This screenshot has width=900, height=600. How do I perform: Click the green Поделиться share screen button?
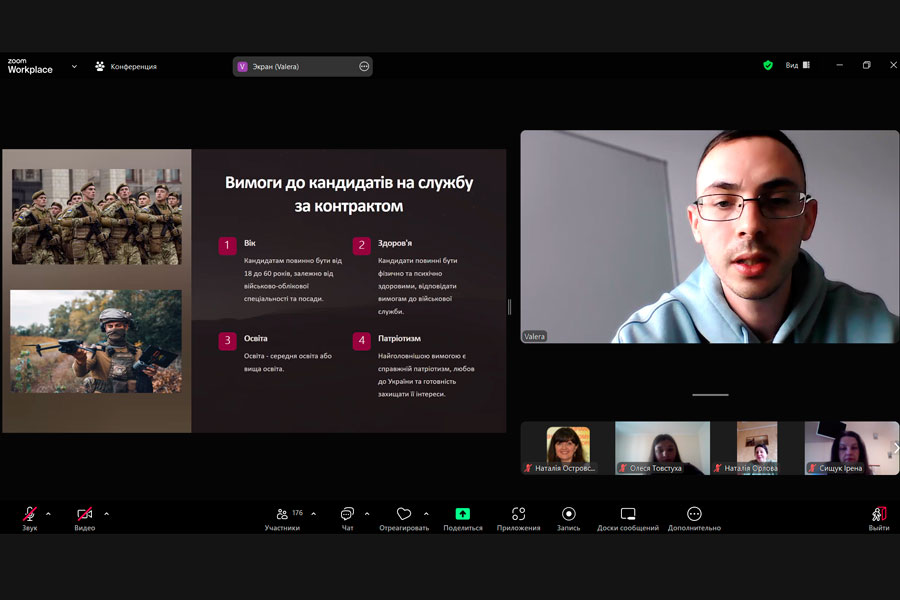[x=463, y=518]
